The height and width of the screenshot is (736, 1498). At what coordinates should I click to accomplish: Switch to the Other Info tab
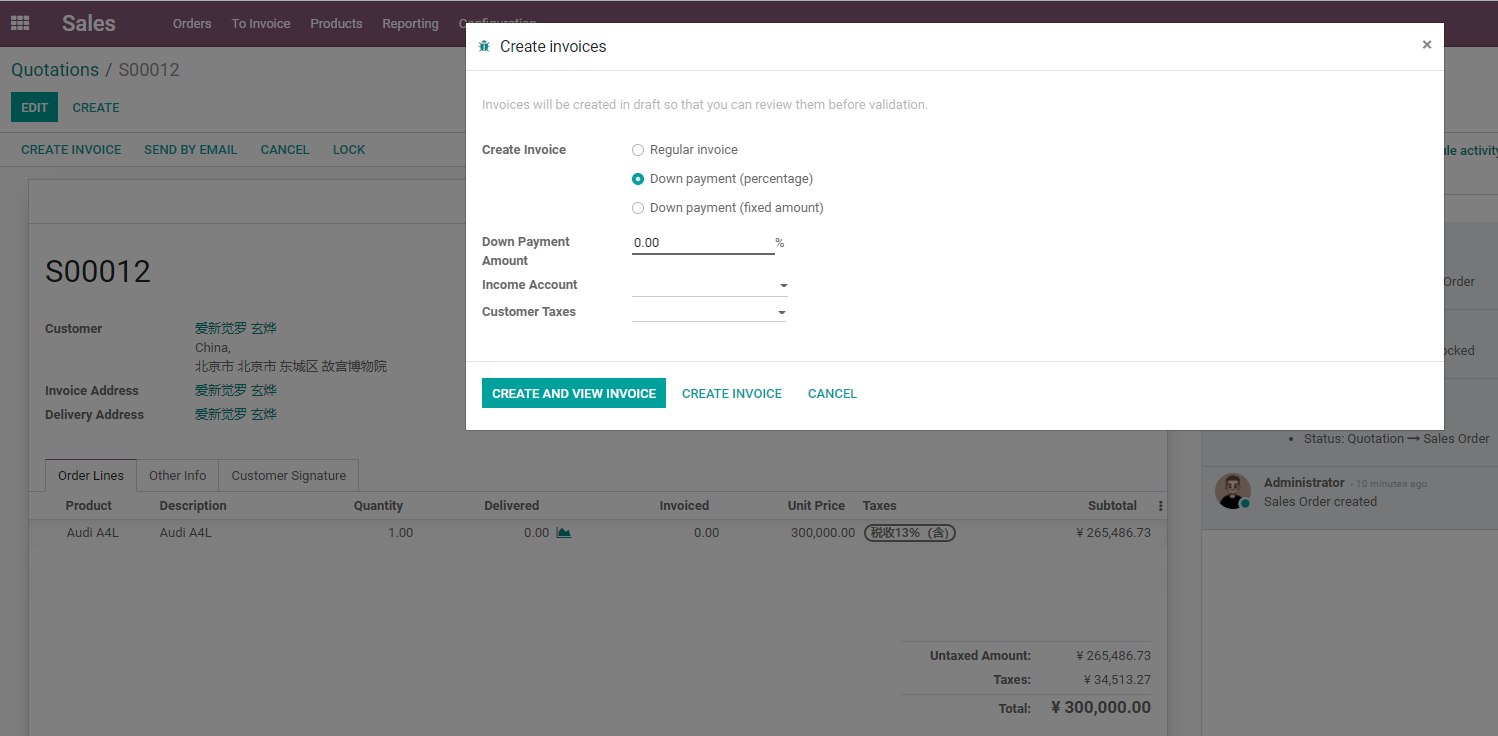tap(178, 476)
